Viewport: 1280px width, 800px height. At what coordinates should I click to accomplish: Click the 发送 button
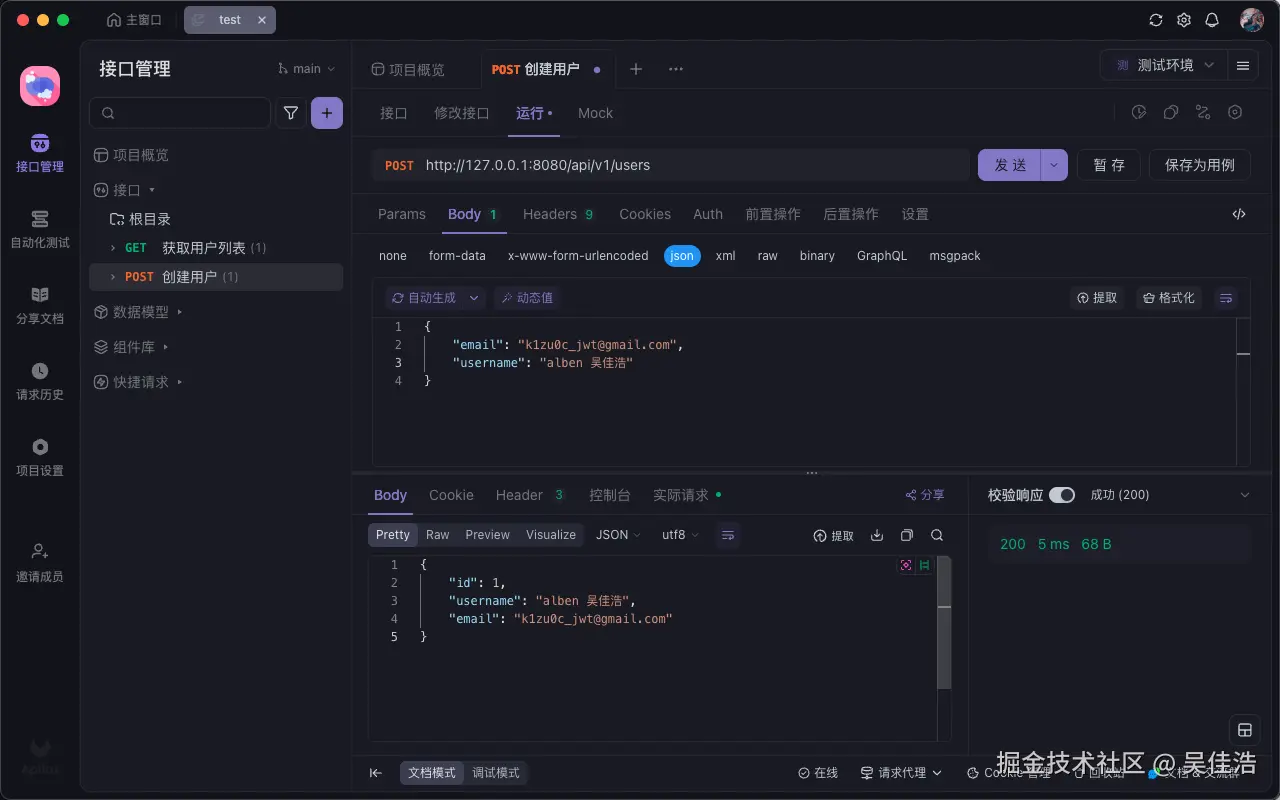1010,165
